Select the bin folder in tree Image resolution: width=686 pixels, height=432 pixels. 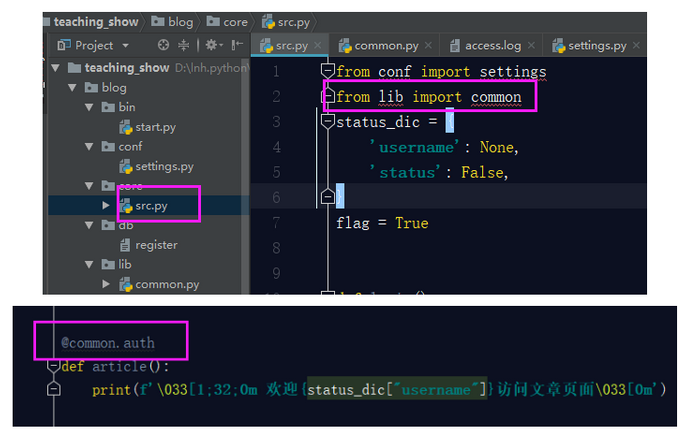tap(127, 107)
